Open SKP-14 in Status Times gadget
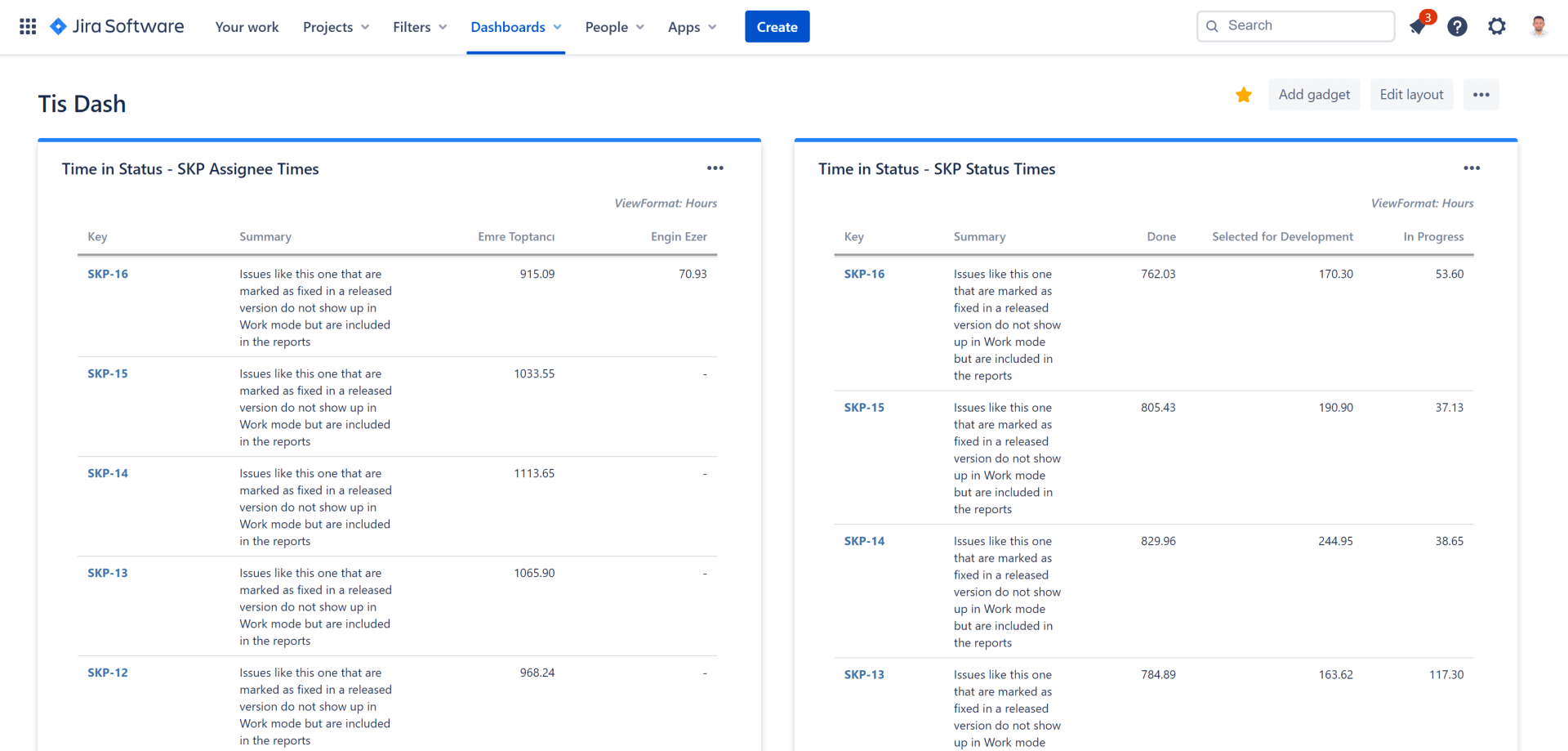Image resolution: width=1568 pixels, height=751 pixels. click(864, 541)
